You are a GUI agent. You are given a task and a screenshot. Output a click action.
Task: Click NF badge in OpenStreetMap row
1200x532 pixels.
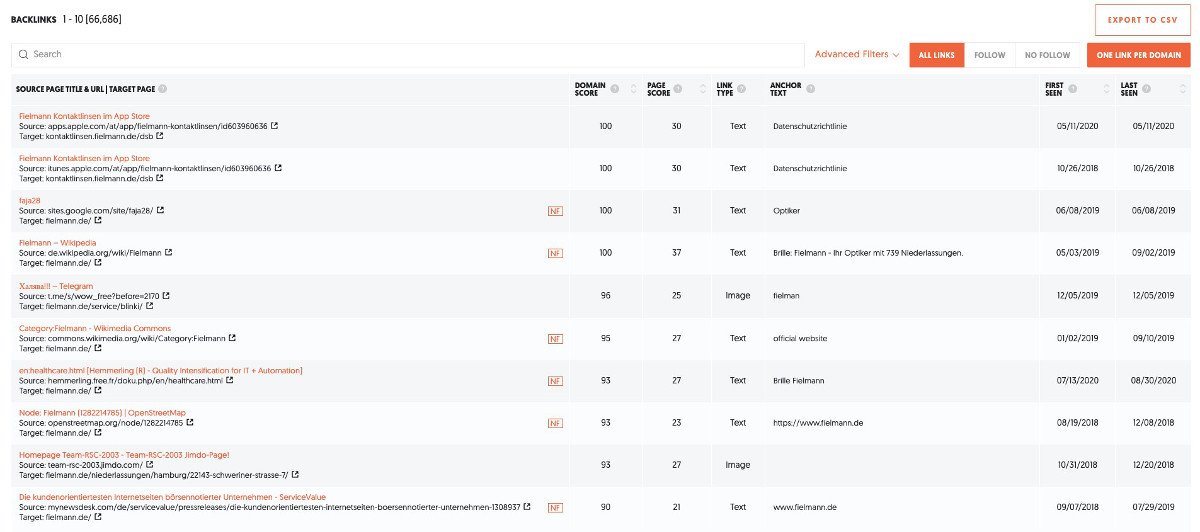(555, 423)
